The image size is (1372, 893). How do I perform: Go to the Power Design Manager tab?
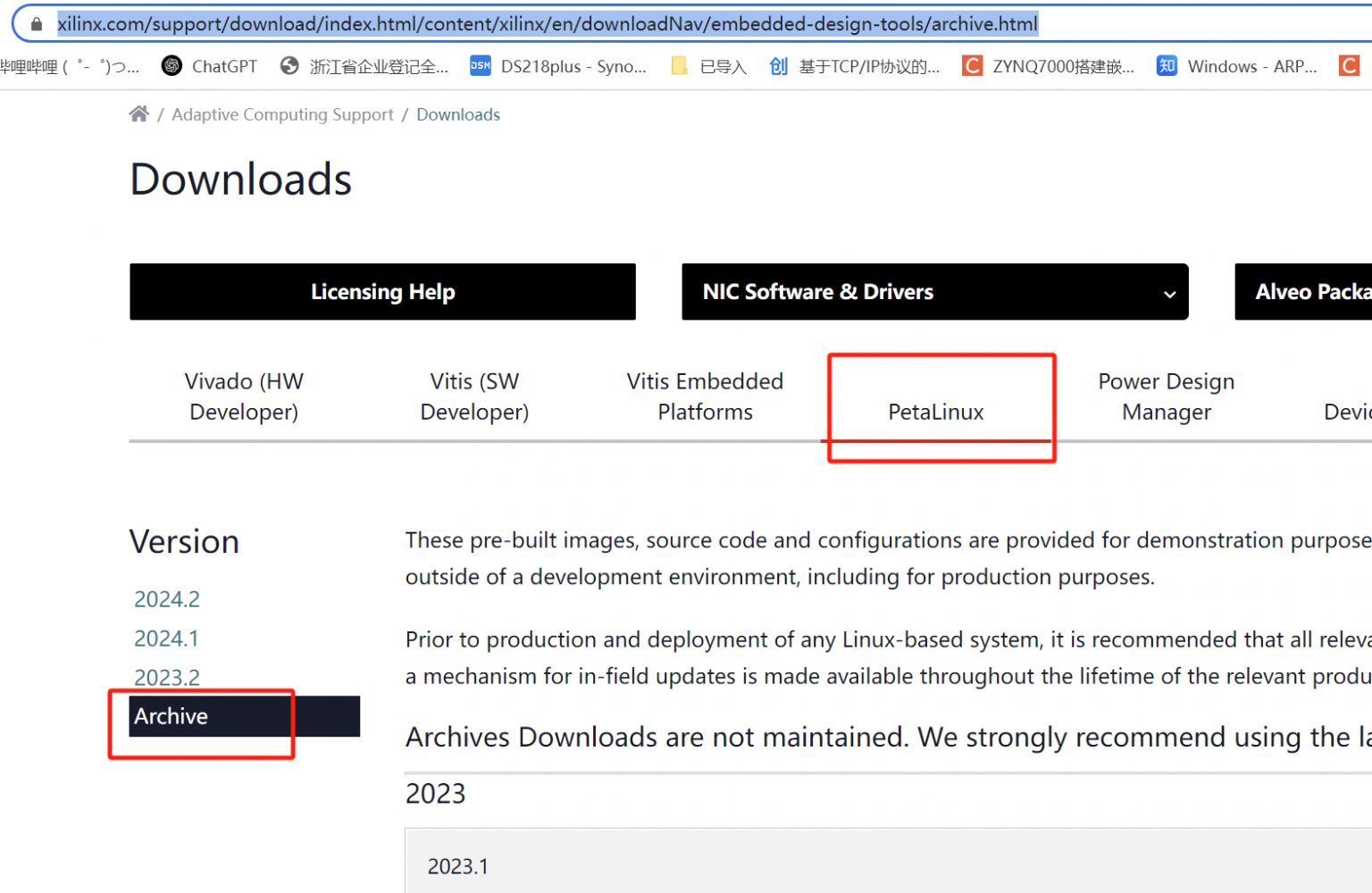(x=1166, y=396)
